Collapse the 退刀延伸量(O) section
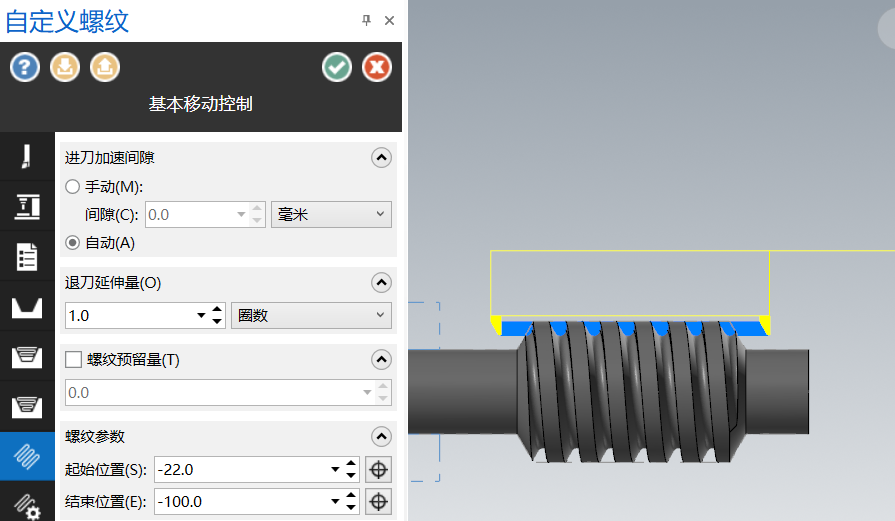Image resolution: width=895 pixels, height=521 pixels. click(x=381, y=282)
